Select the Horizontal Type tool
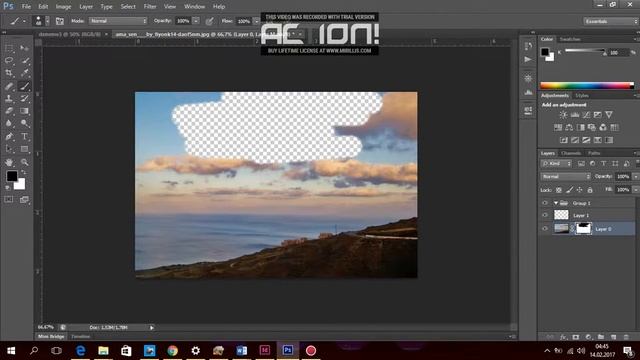The image size is (640, 360). tap(24, 136)
